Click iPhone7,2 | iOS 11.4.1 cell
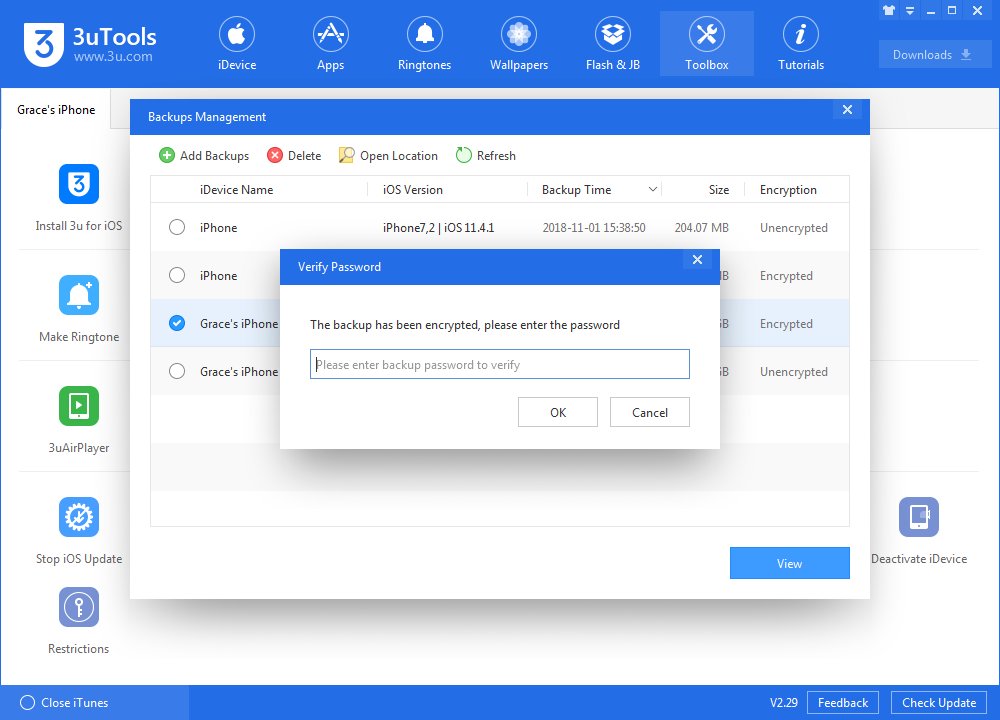The image size is (1000, 720). (438, 228)
